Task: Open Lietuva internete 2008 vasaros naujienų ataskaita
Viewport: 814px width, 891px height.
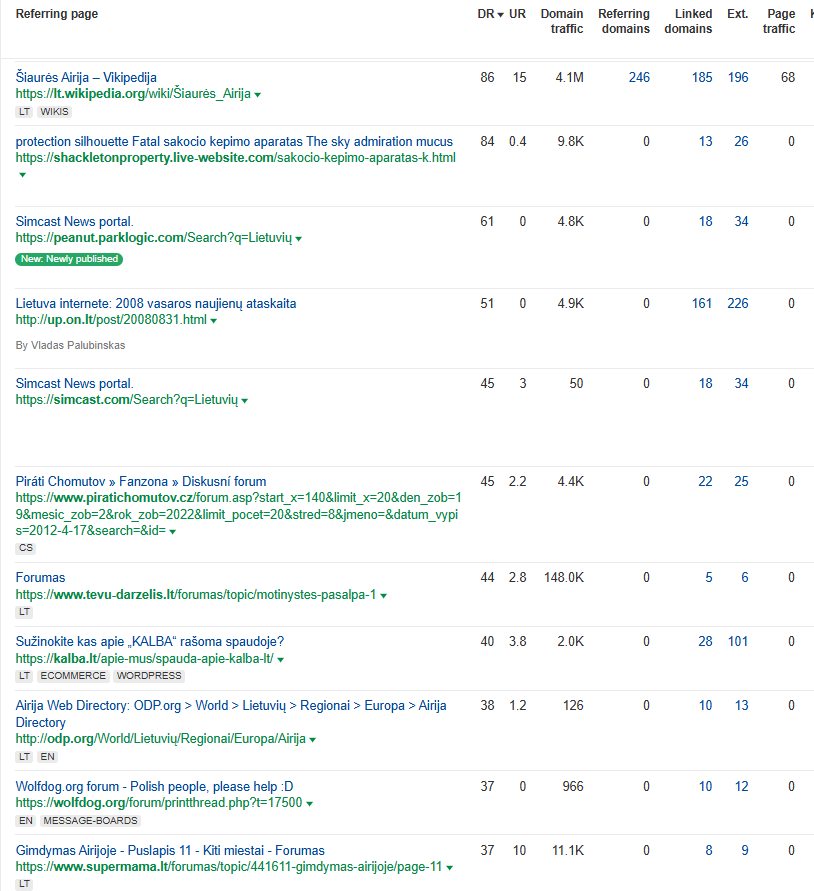Action: click(156, 303)
